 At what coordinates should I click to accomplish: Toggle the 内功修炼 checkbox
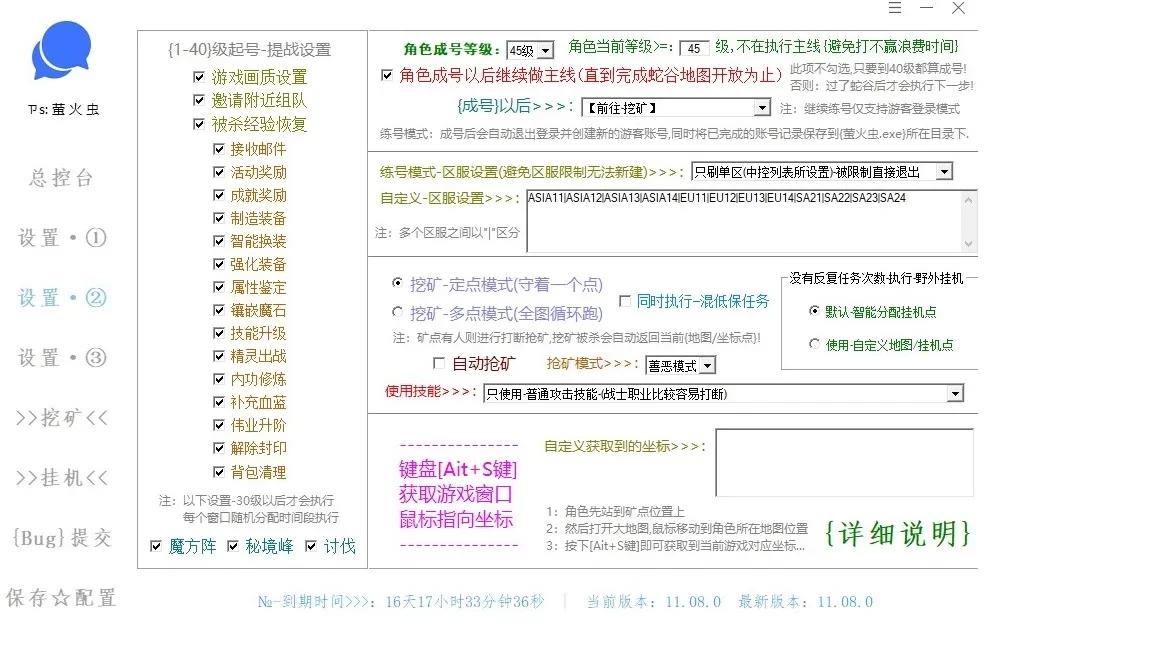click(218, 379)
